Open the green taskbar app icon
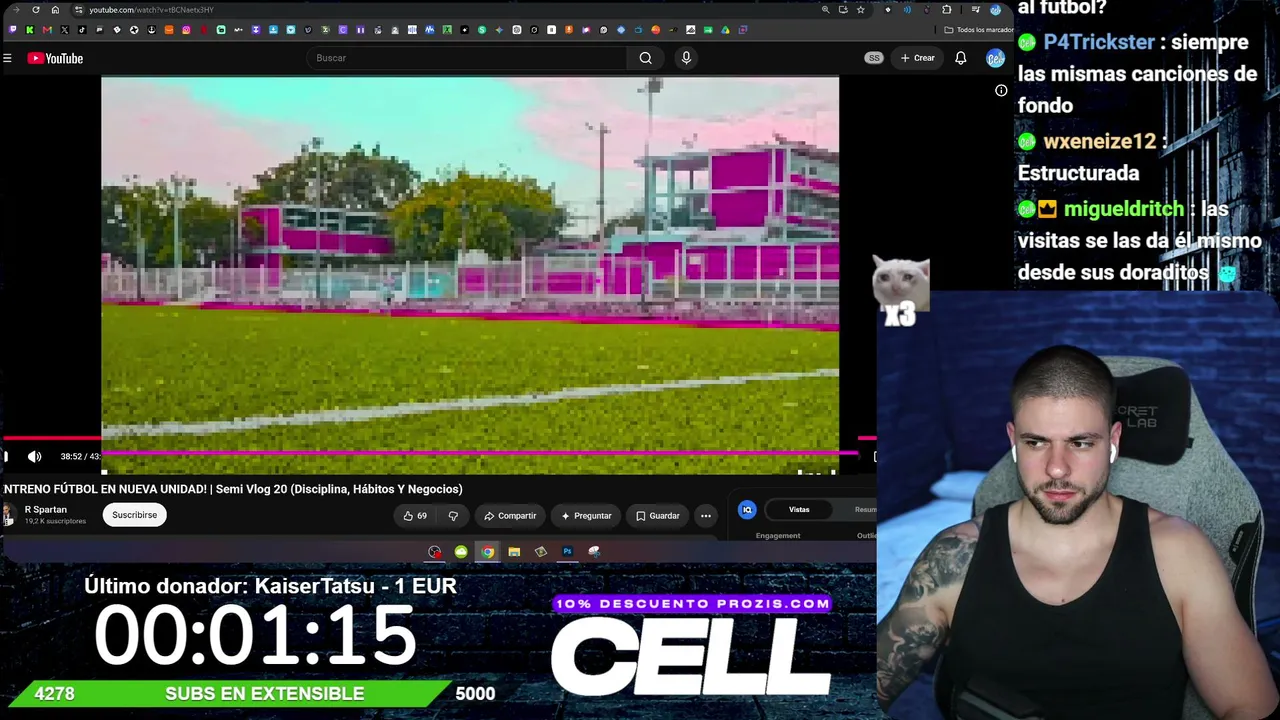This screenshot has width=1280, height=720. [461, 552]
